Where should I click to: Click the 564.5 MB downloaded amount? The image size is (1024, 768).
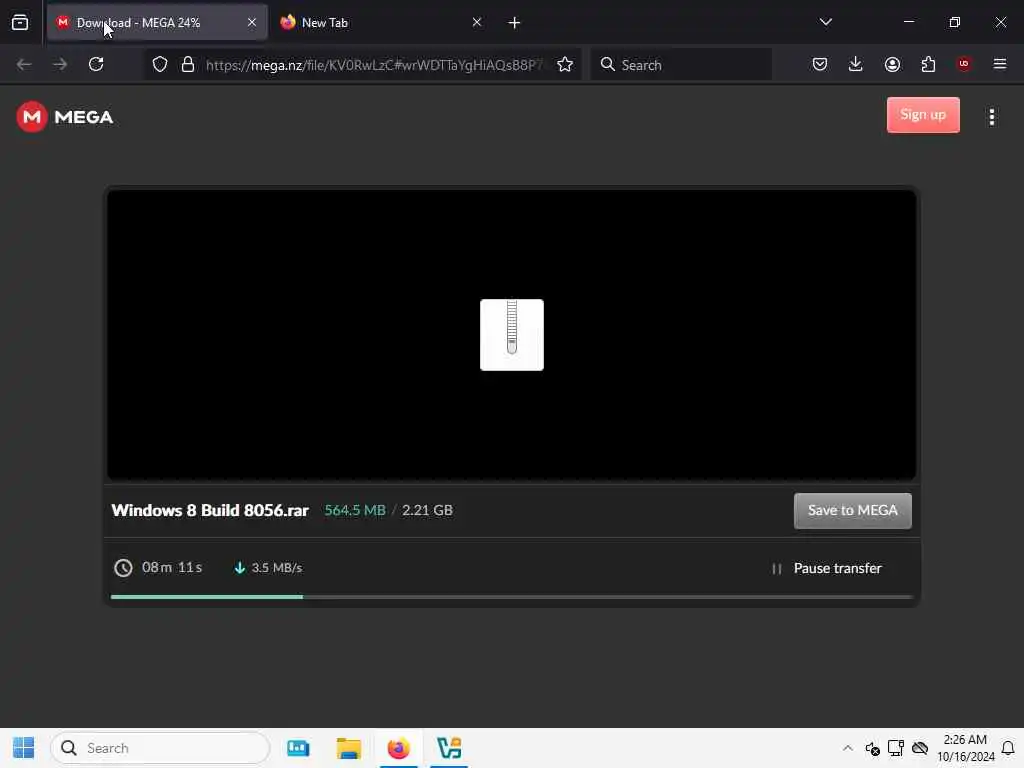point(355,511)
